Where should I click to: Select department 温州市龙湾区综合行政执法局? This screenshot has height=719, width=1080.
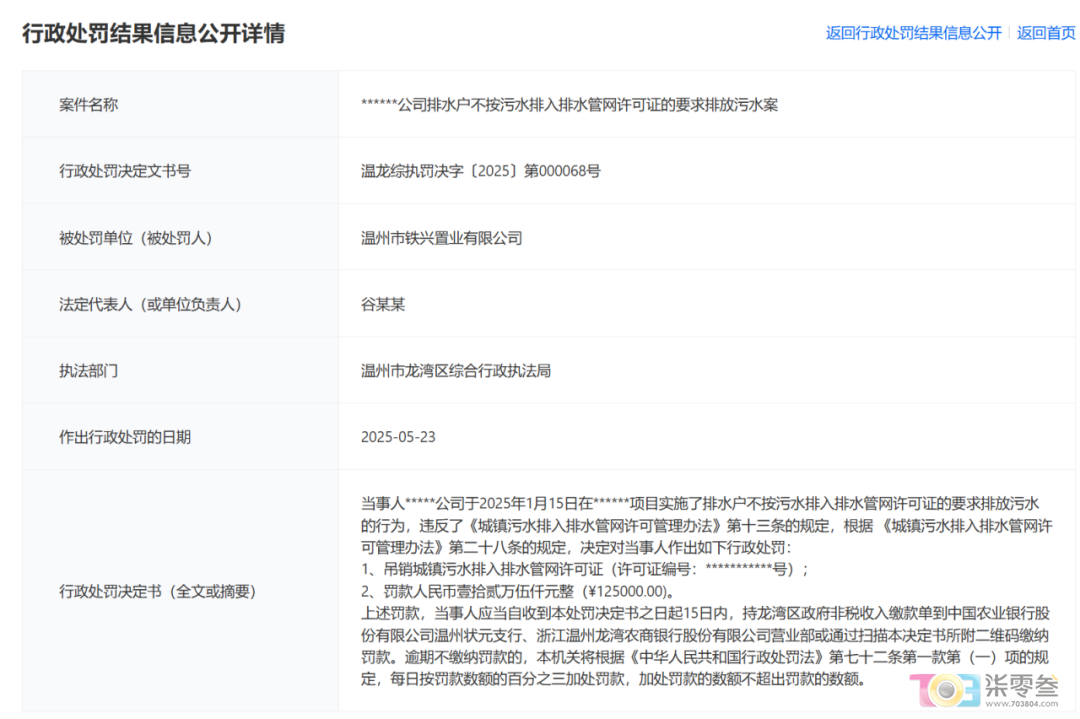point(456,371)
